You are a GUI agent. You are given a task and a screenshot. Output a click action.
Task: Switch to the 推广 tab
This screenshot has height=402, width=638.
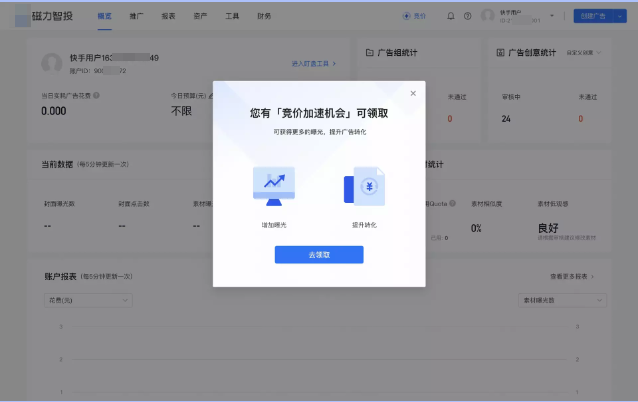click(x=136, y=16)
